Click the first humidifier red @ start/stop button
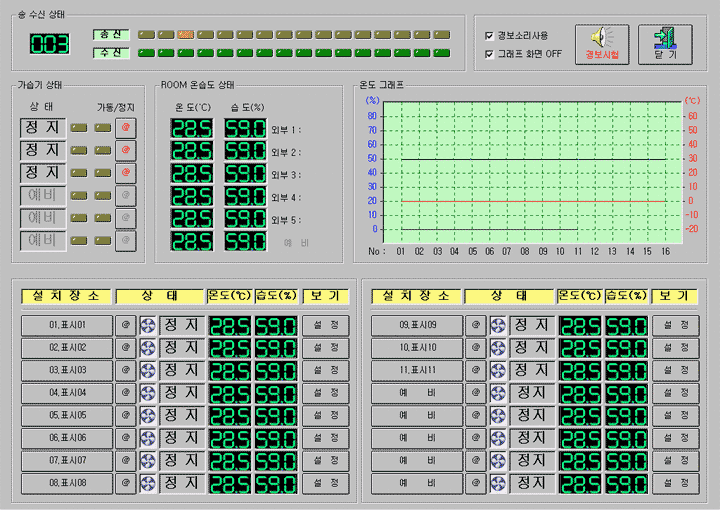Image resolution: width=720 pixels, height=510 pixels. click(x=125, y=128)
